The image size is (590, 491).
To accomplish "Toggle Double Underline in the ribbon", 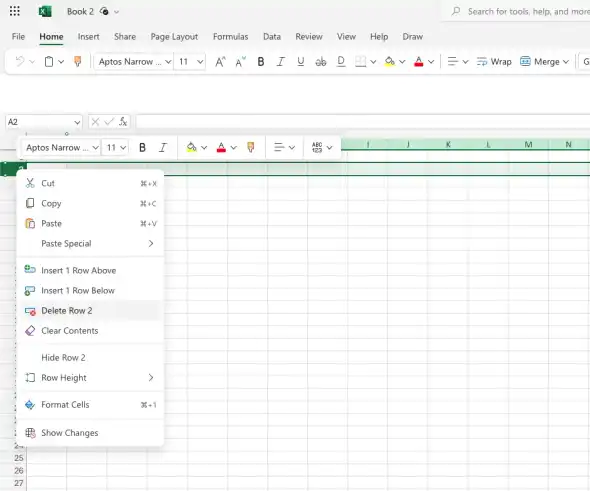I will [x=341, y=62].
